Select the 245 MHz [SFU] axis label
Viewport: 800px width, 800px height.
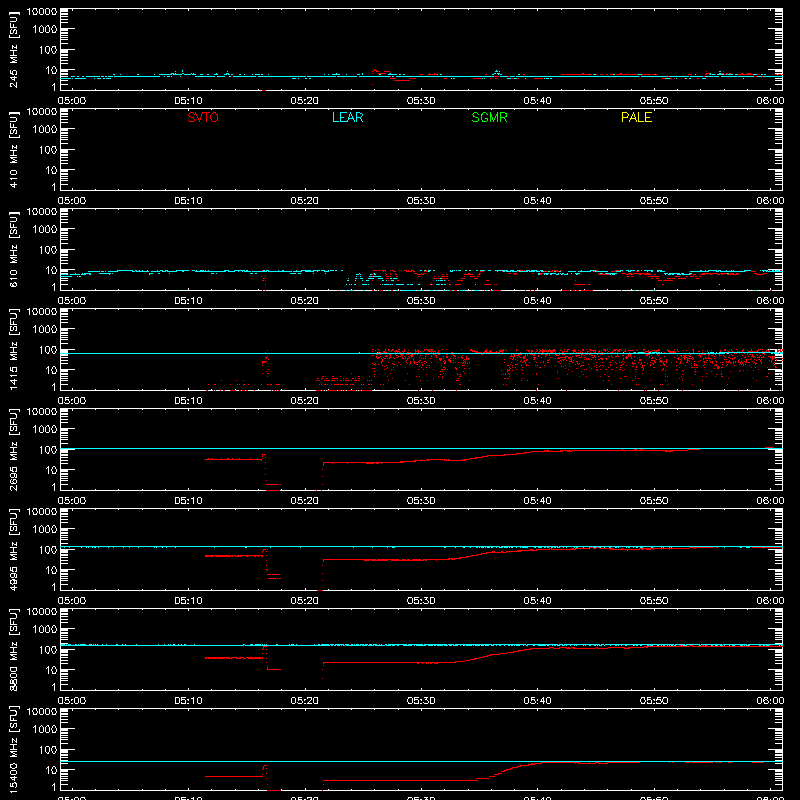(x=14, y=49)
